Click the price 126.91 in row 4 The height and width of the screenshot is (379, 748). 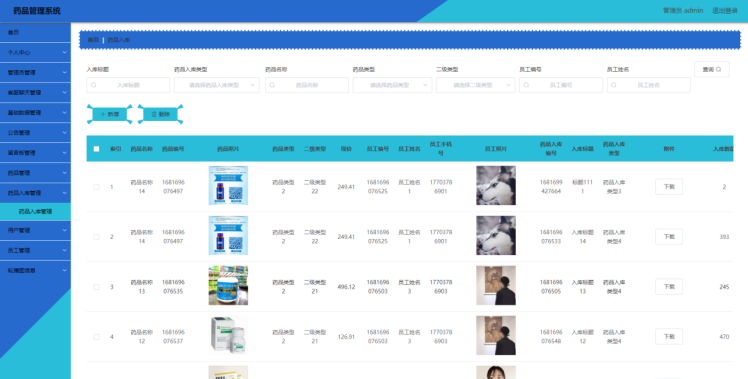pyautogui.click(x=346, y=337)
